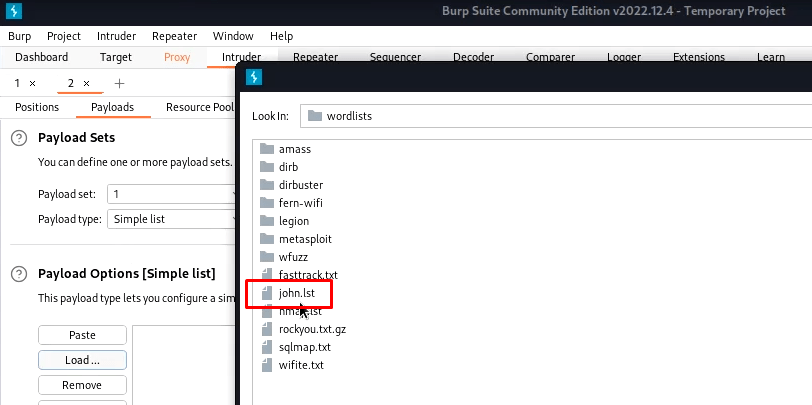The height and width of the screenshot is (405, 812).
Task: Select the wifite.txt file icon
Action: pos(267,365)
